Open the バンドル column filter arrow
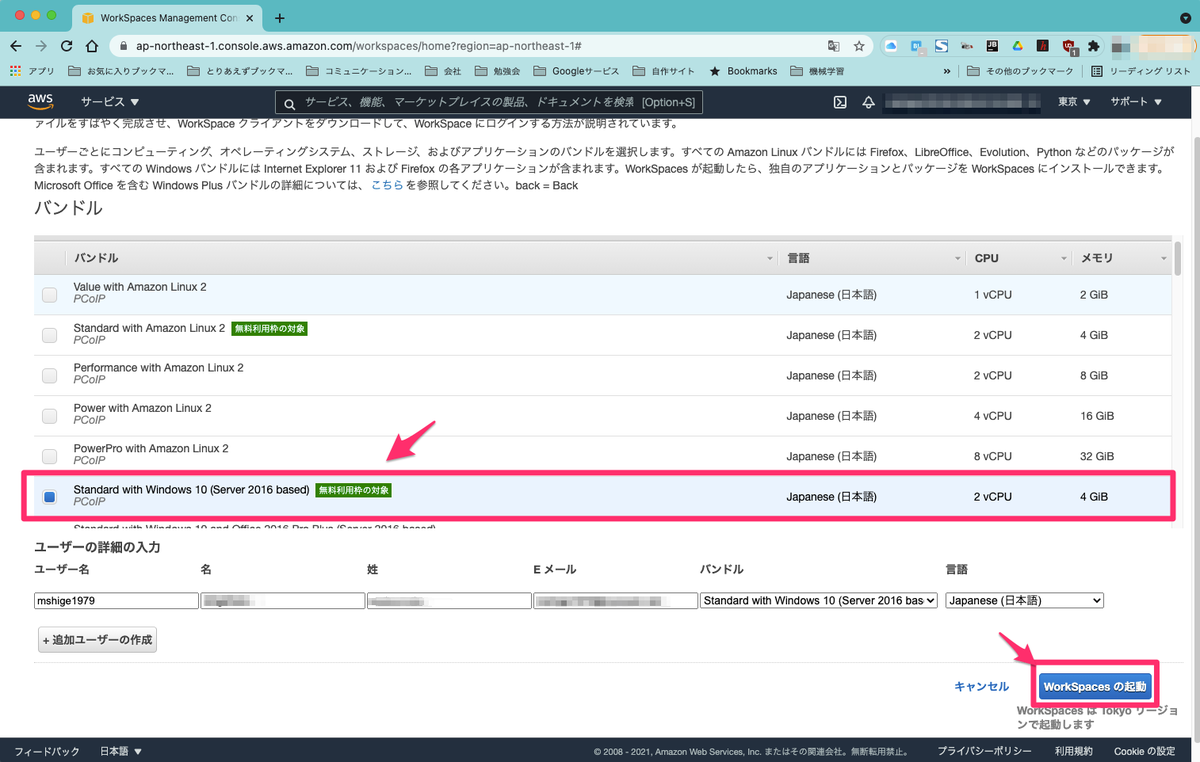The width and height of the screenshot is (1200, 762). pos(770,258)
